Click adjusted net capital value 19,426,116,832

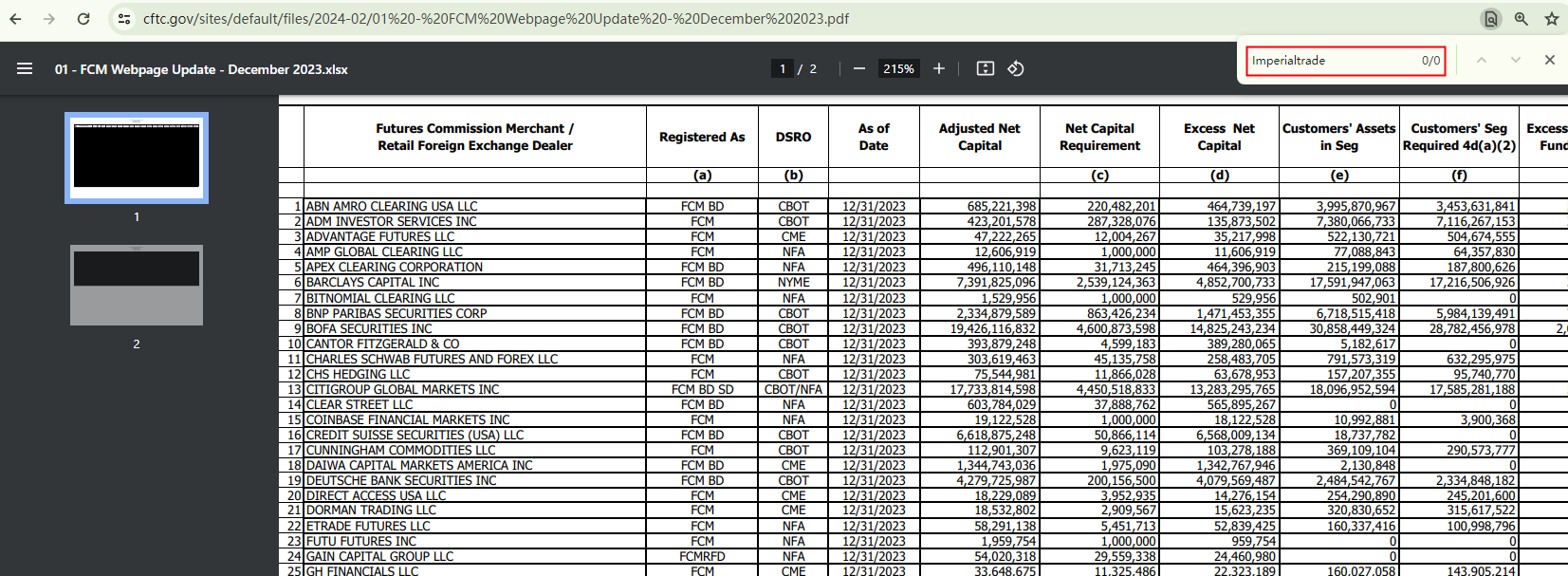point(993,328)
